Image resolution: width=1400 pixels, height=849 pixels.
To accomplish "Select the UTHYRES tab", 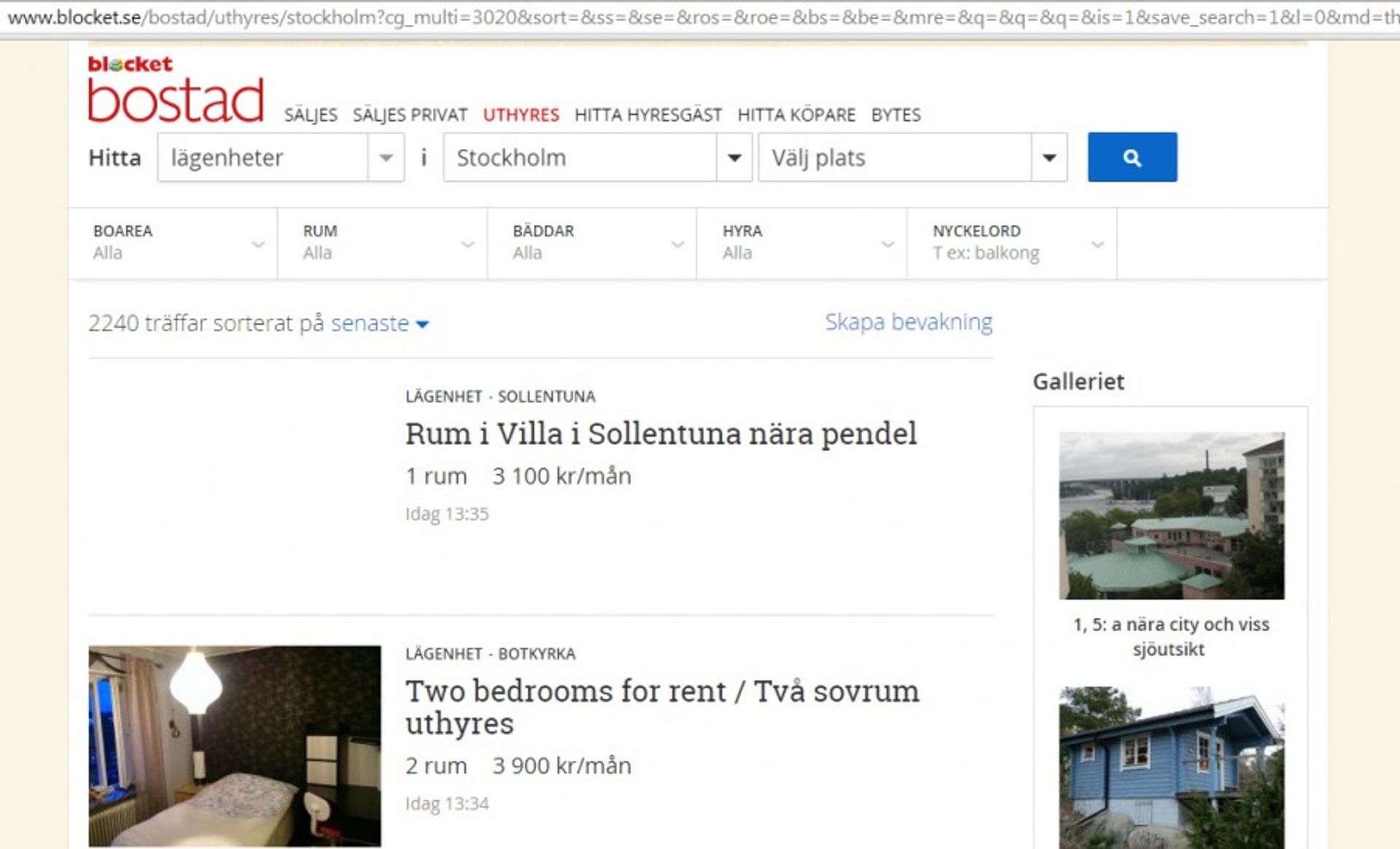I will point(521,115).
